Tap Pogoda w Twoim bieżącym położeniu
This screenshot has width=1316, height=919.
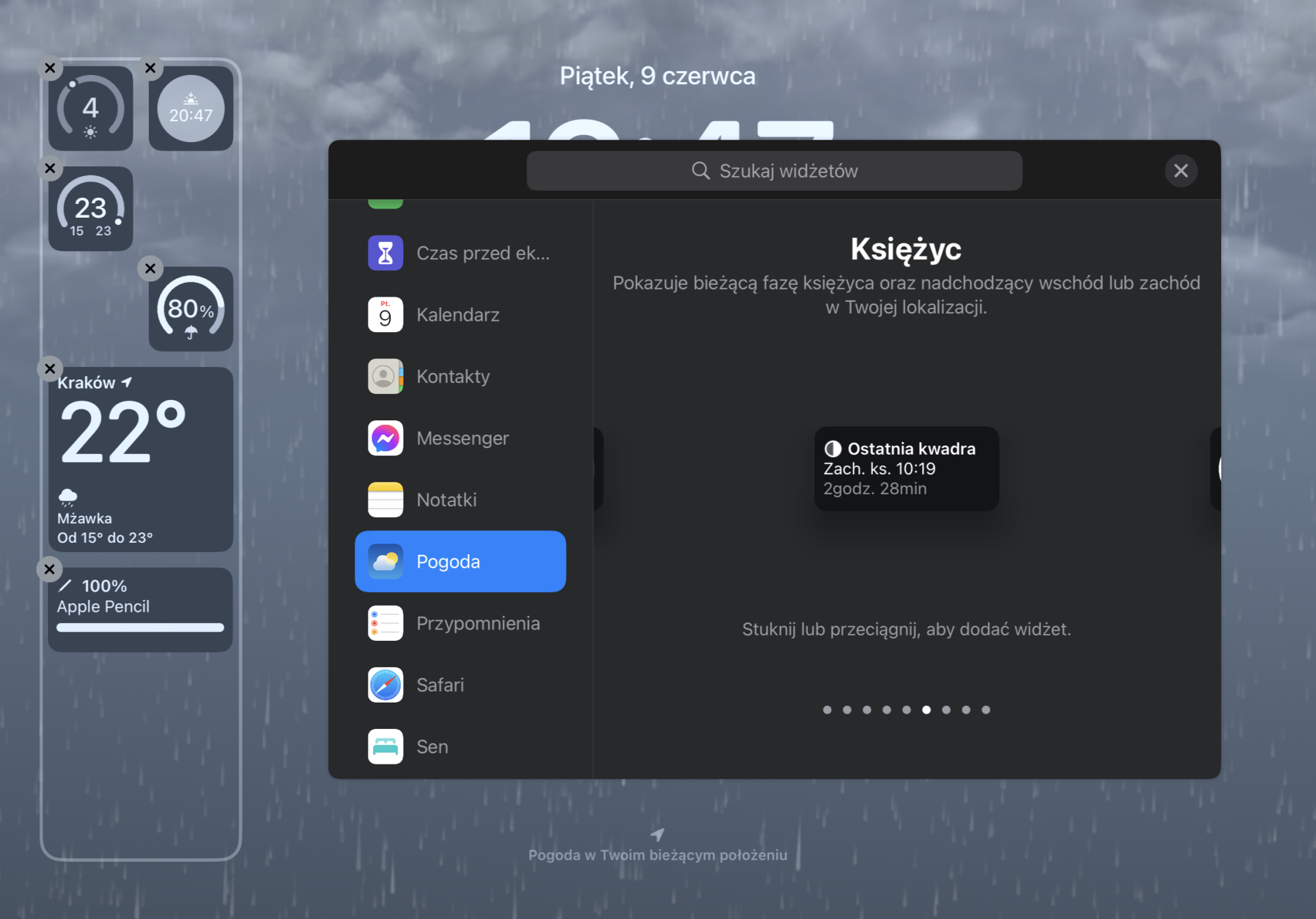tap(657, 855)
